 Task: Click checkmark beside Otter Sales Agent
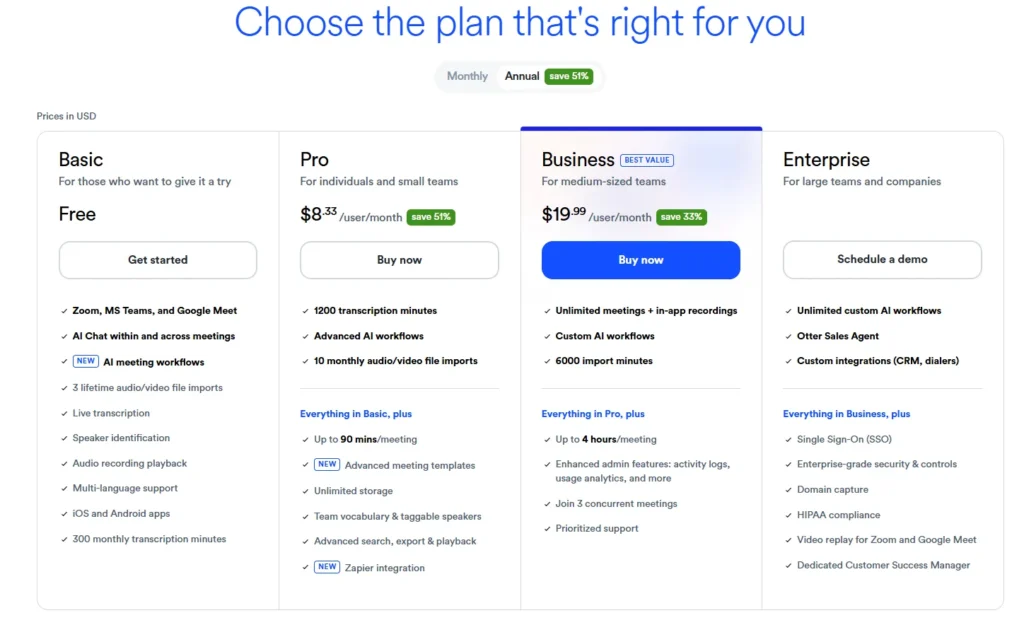788,336
